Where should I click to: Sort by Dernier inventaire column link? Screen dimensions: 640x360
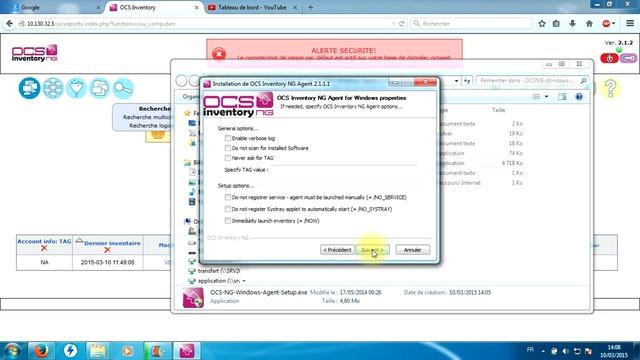(112, 243)
